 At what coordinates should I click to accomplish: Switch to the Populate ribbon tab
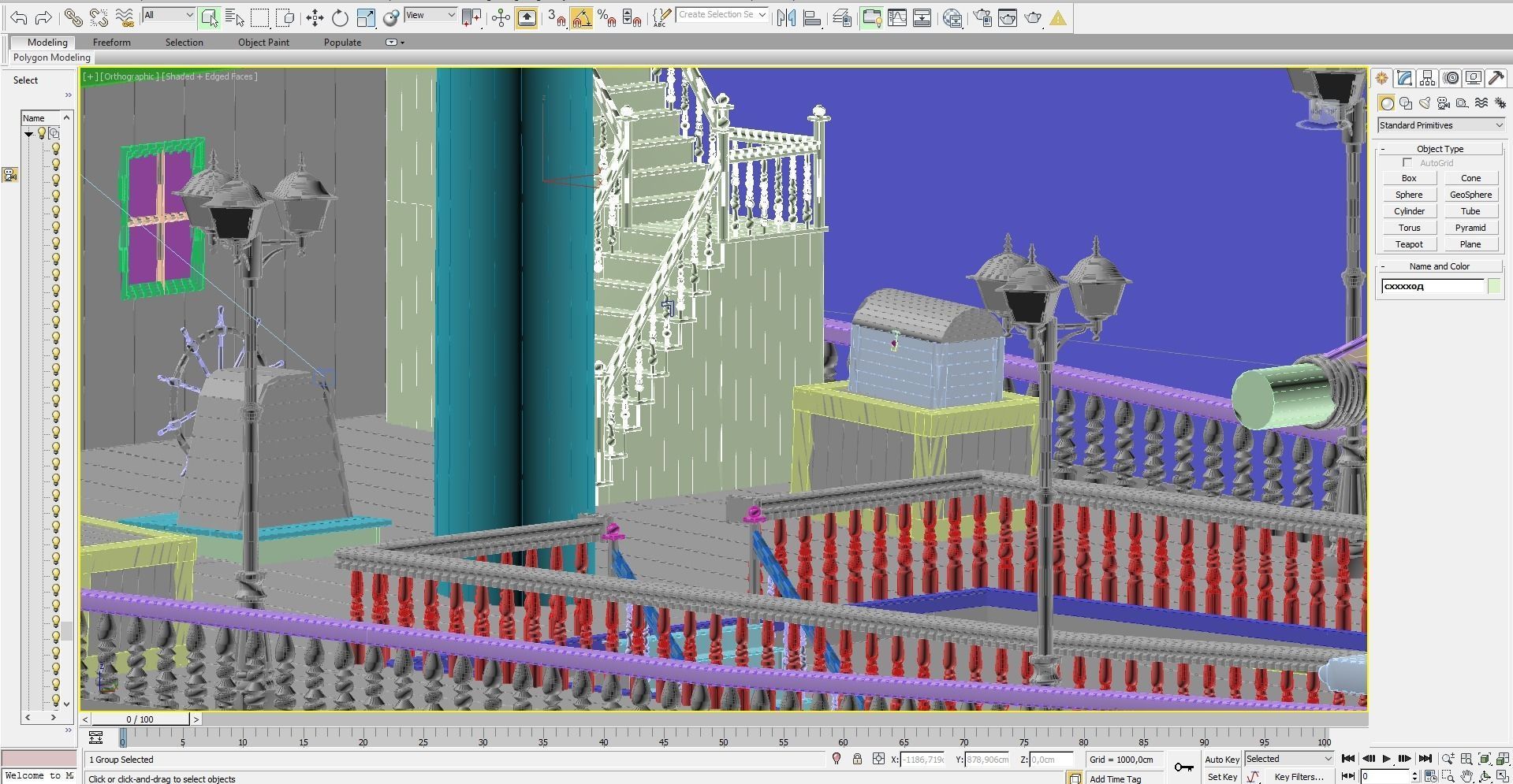(x=343, y=43)
